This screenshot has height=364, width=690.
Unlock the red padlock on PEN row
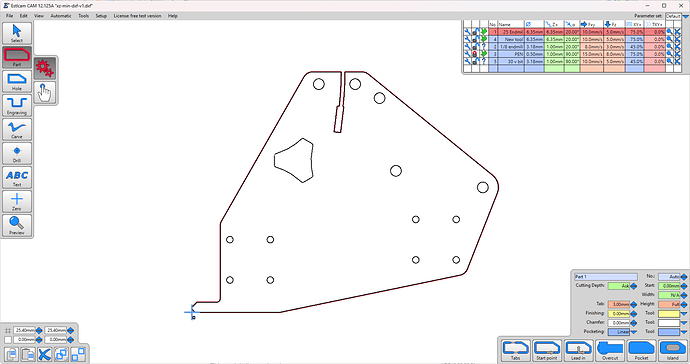coord(476,54)
